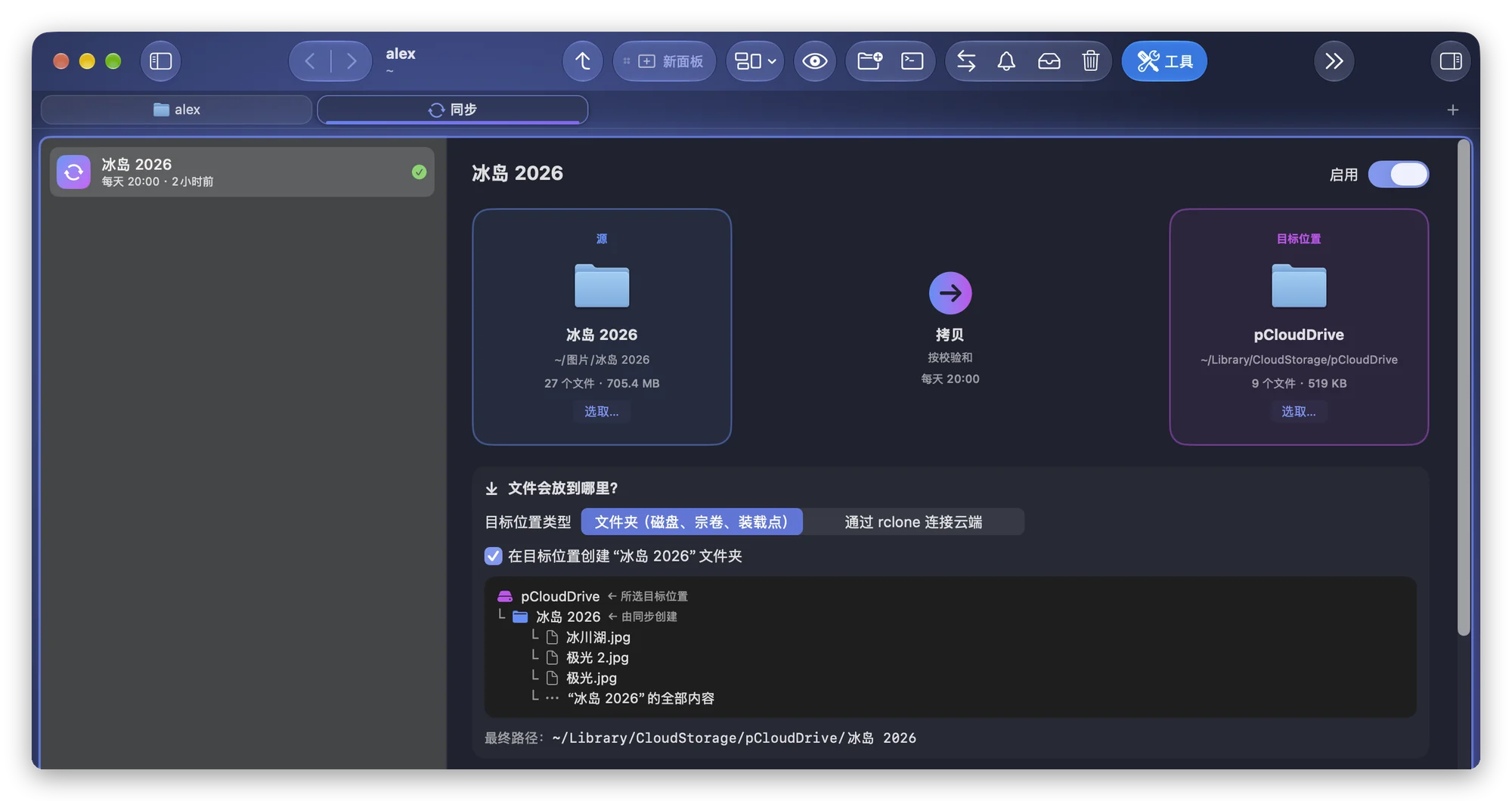Click the inbox tray icon

point(1049,61)
